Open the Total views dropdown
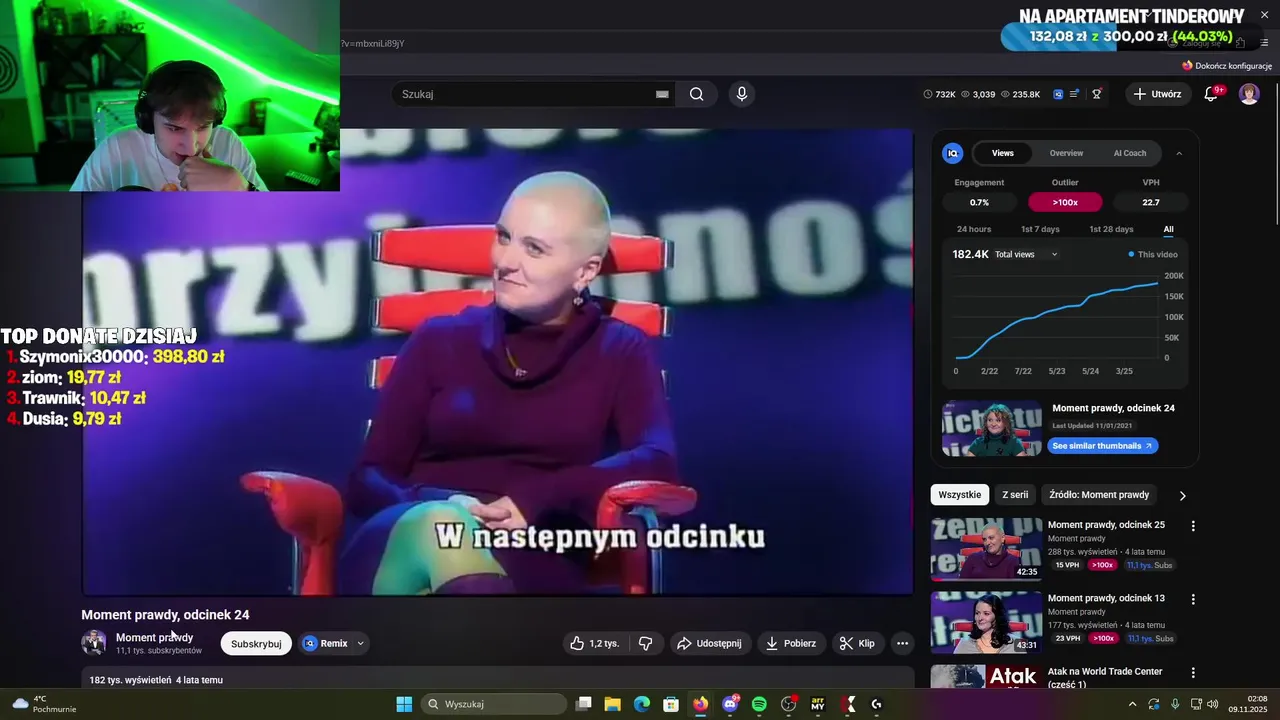 (1026, 254)
